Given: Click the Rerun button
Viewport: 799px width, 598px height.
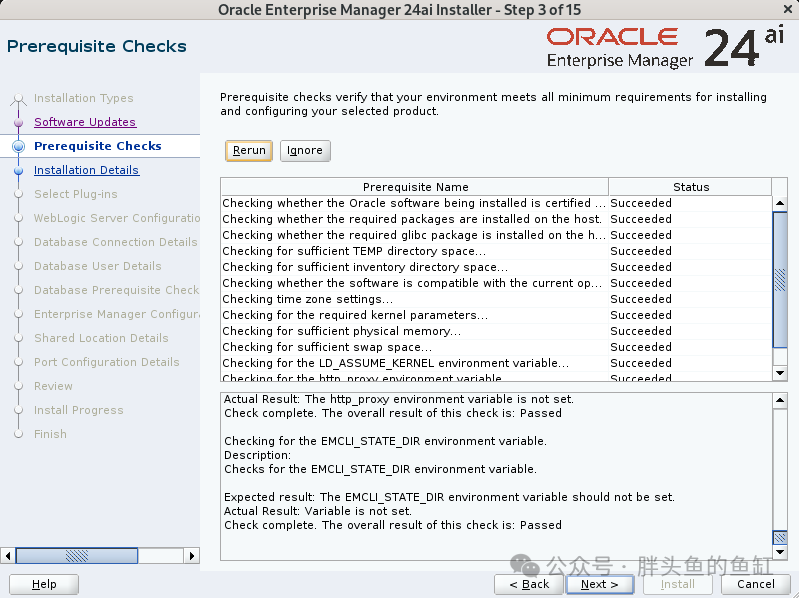Looking at the screenshot, I should (x=249, y=151).
